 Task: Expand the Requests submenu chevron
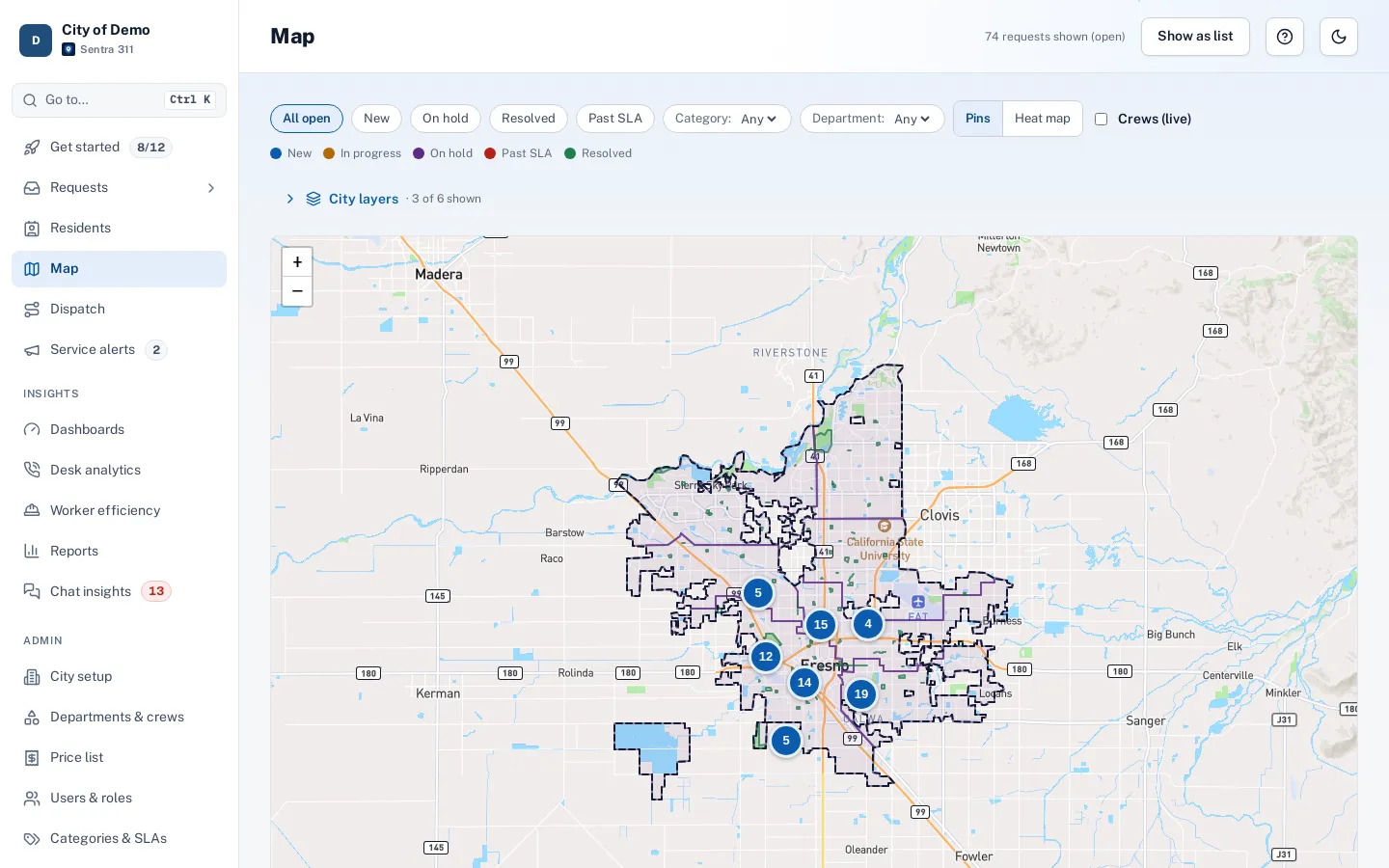pyautogui.click(x=211, y=188)
